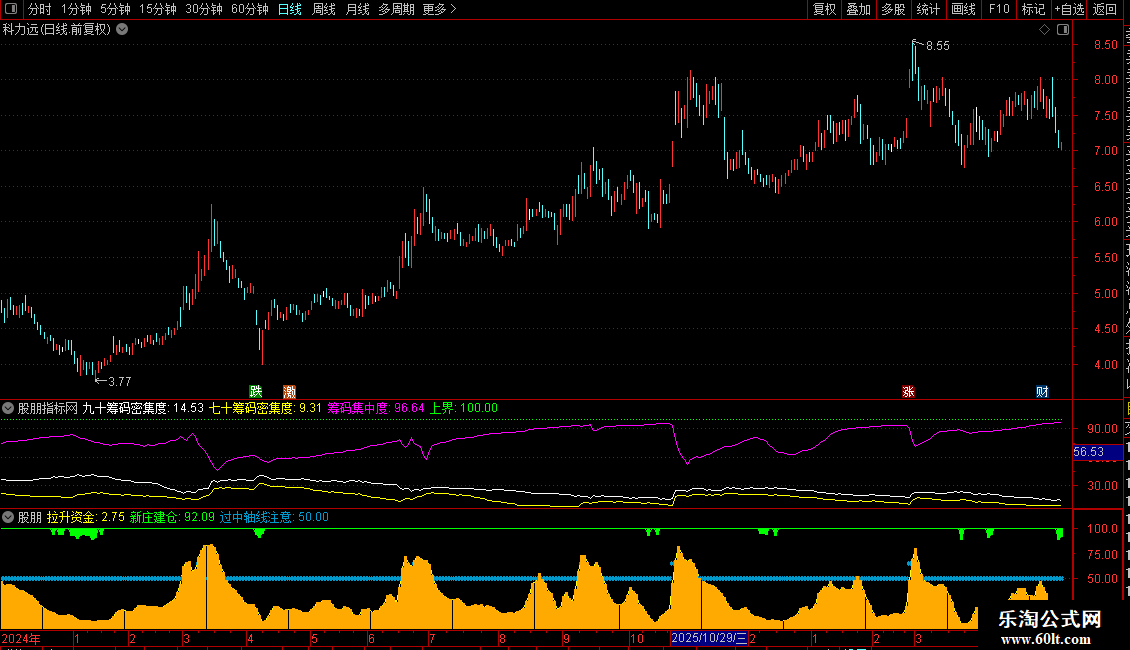Expand the 更多 periods menu
Image resolution: width=1130 pixels, height=650 pixels.
(x=439, y=9)
